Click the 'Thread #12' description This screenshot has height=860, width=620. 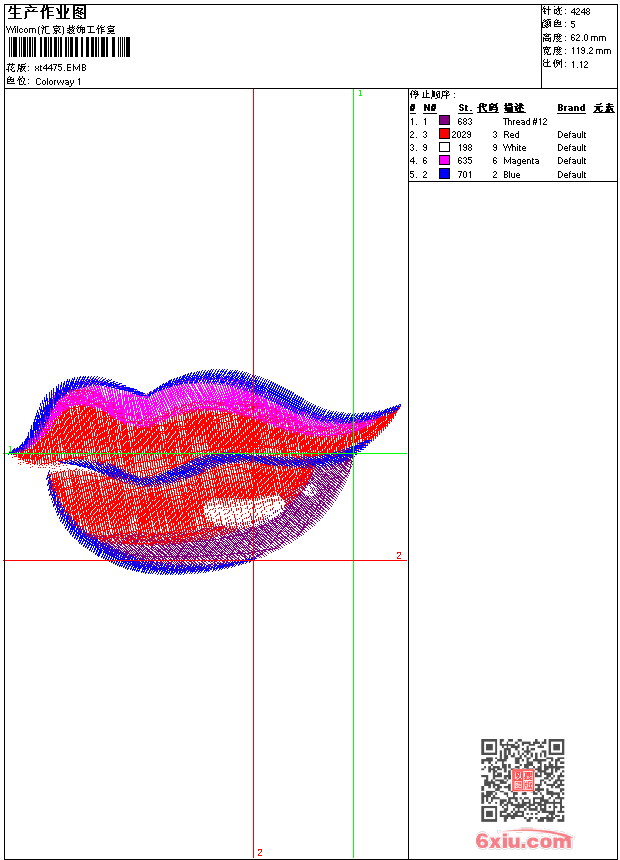[525, 122]
